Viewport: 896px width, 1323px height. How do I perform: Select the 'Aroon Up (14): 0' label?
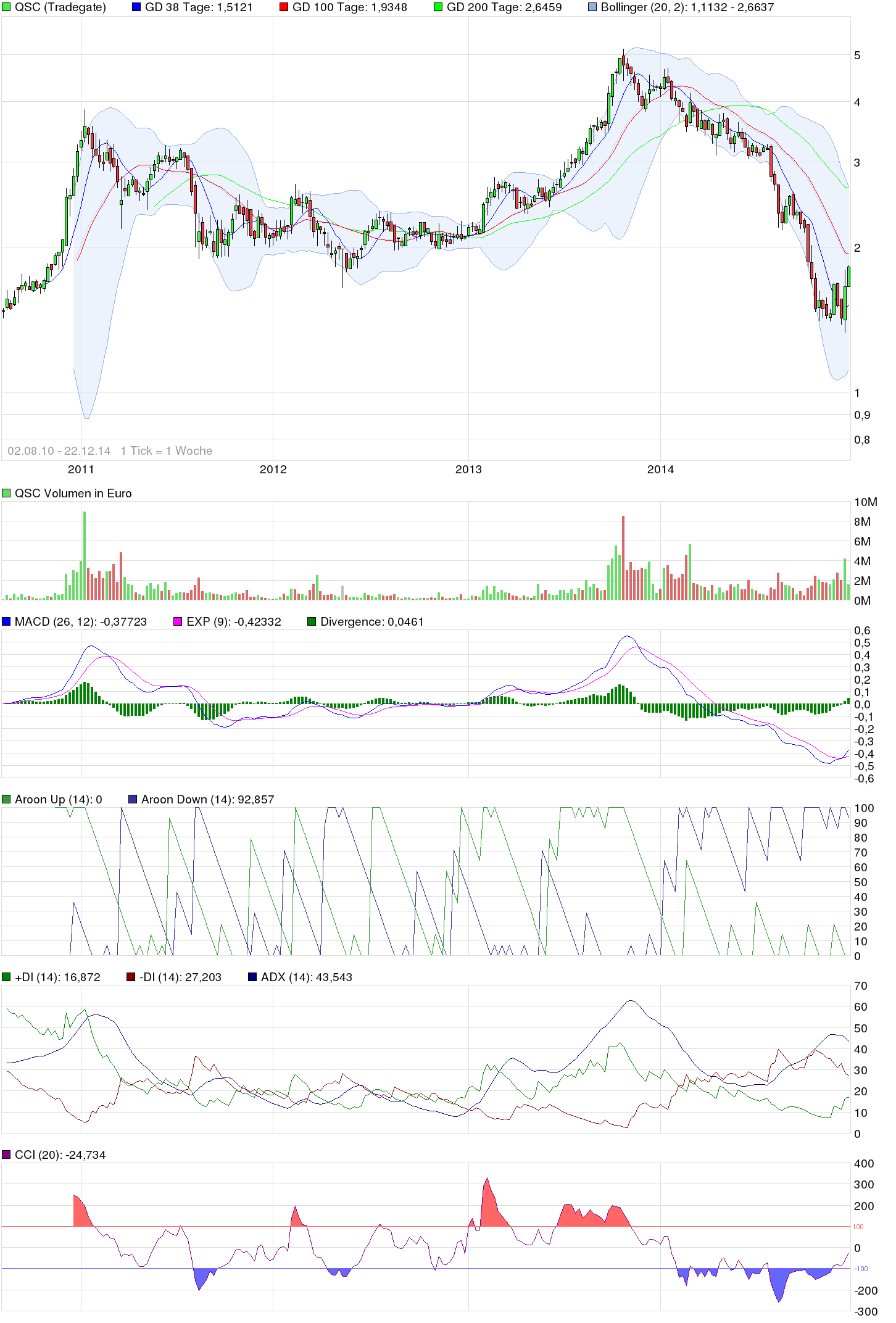point(59,799)
